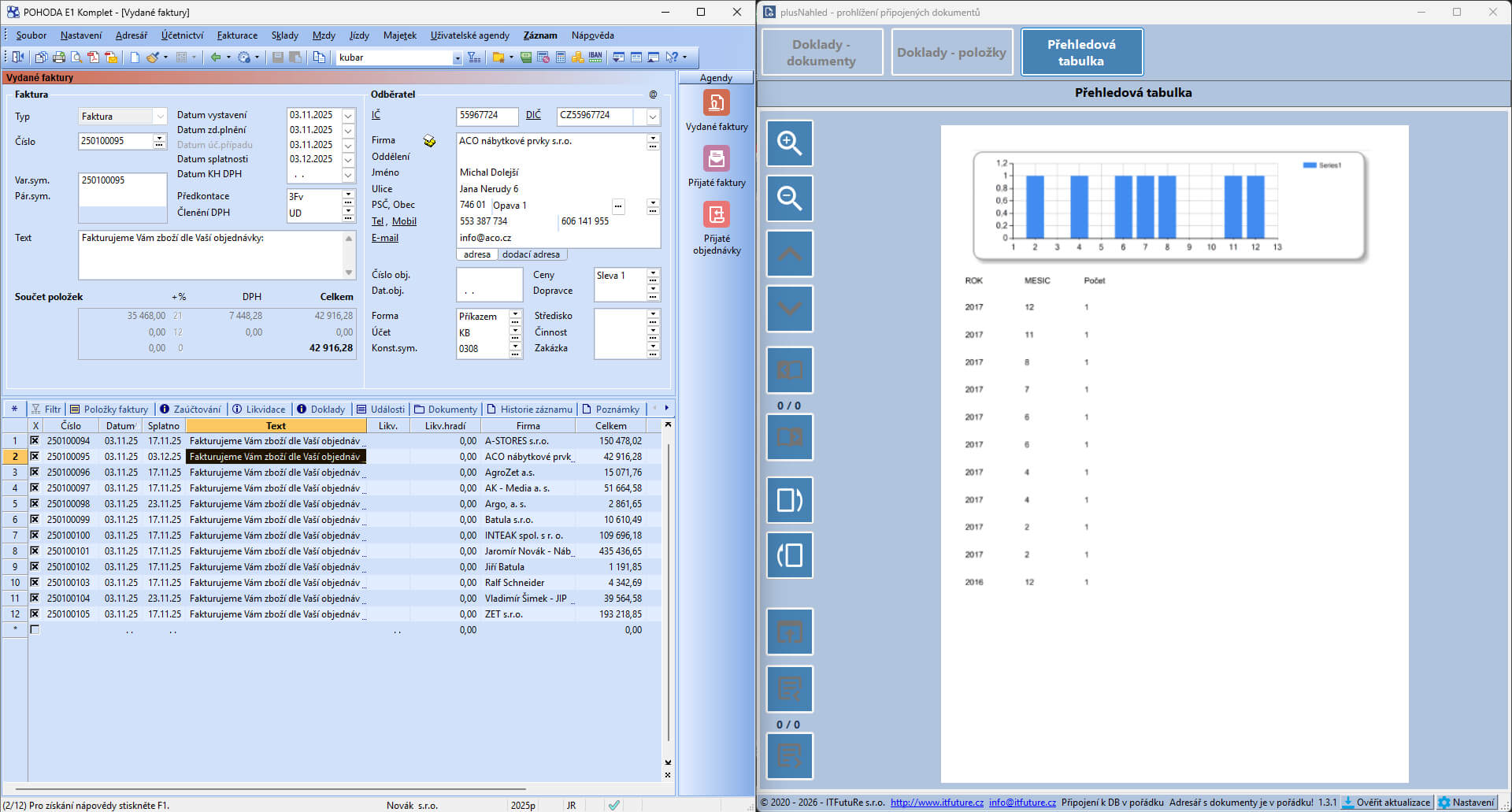Screen dimensions: 1512x812
Task: Click the scroll down chevron button
Action: 789,309
